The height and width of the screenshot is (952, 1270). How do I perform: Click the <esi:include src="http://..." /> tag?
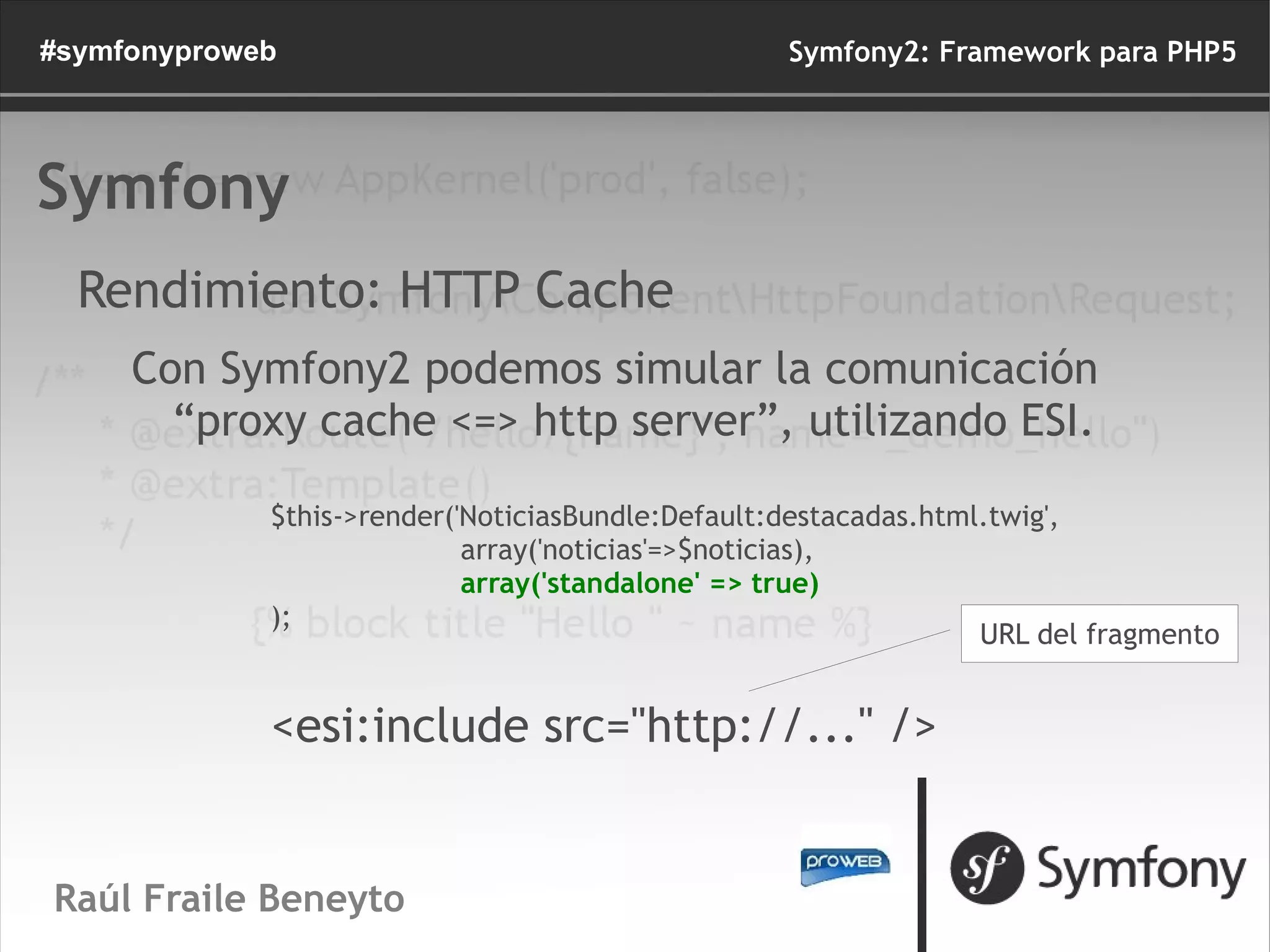click(x=603, y=726)
